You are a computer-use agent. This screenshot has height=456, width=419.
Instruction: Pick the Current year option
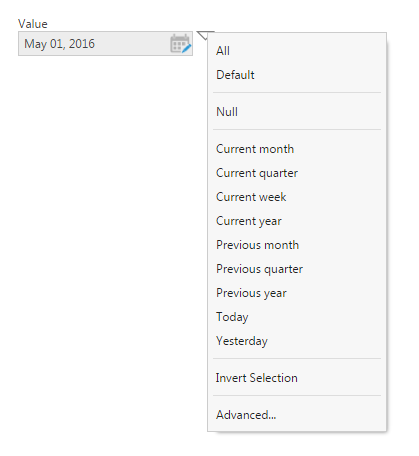(297, 221)
